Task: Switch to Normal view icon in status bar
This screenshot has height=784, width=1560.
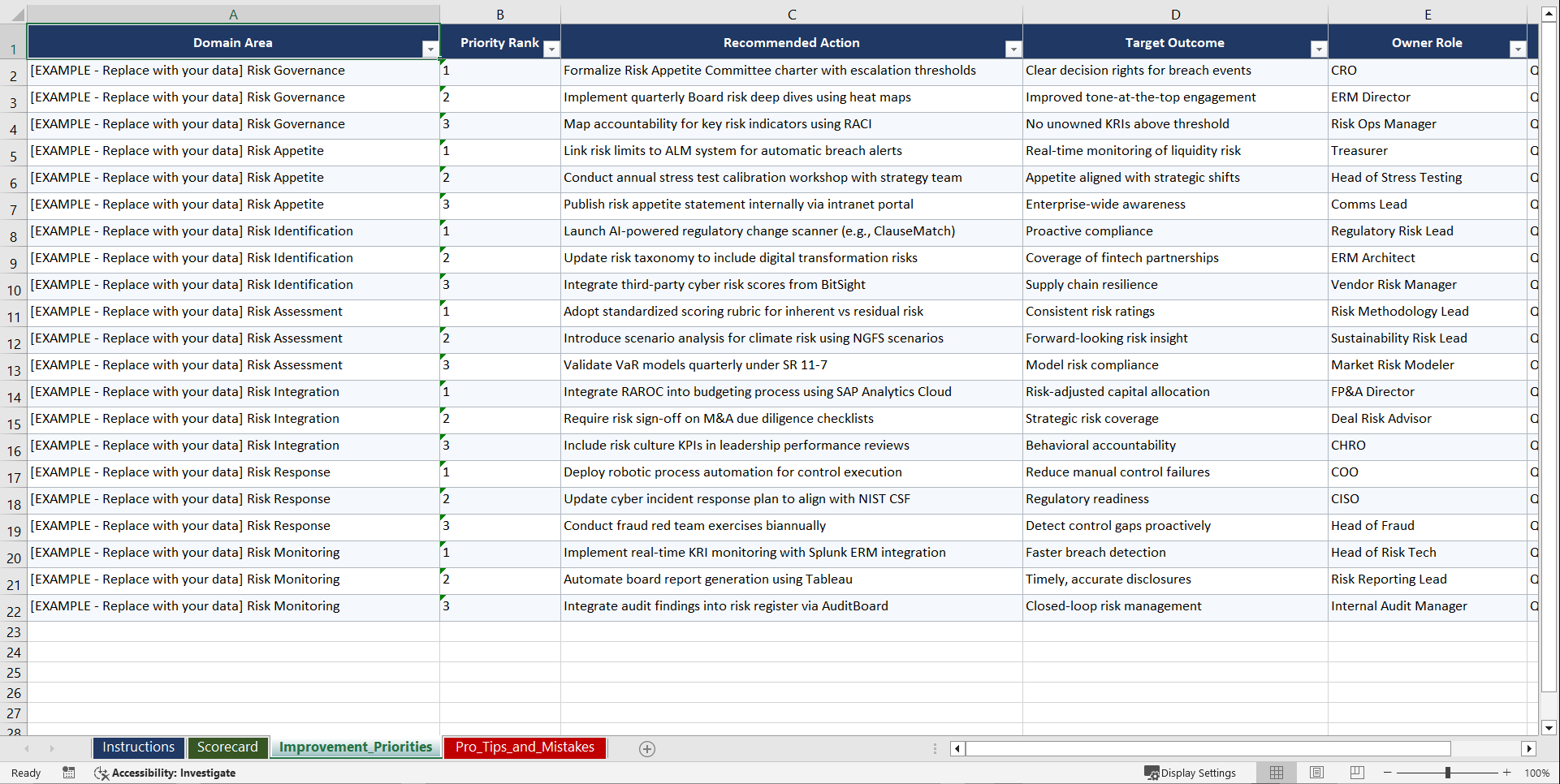Action: [x=1276, y=773]
